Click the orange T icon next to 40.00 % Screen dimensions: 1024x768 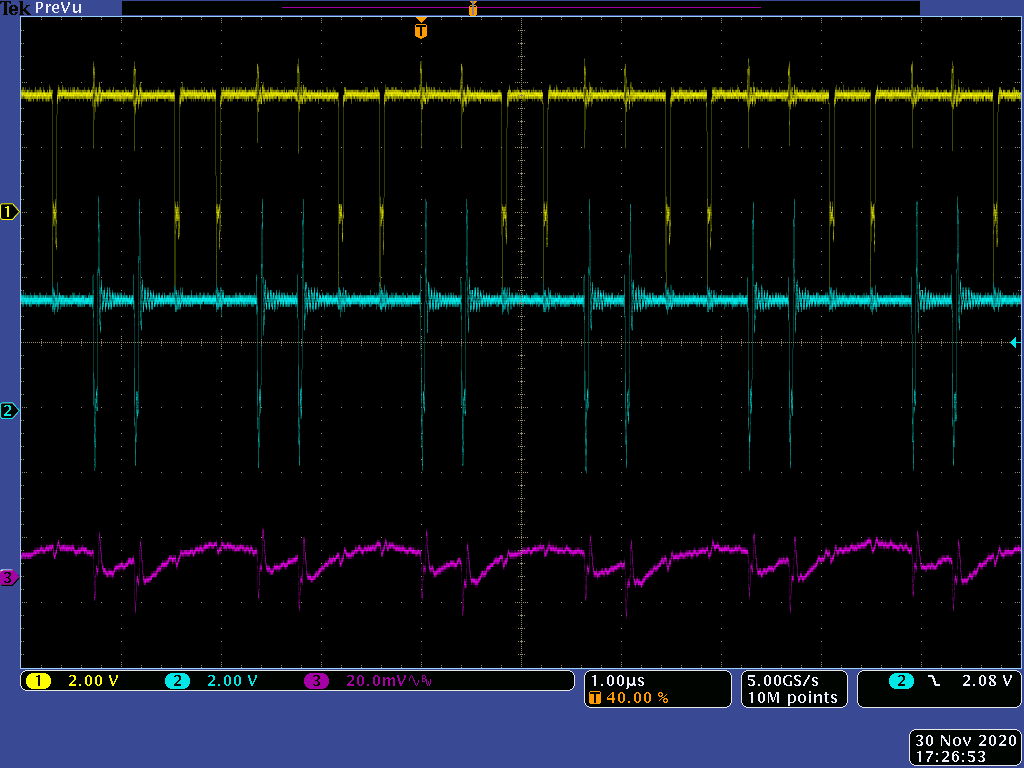[595, 697]
